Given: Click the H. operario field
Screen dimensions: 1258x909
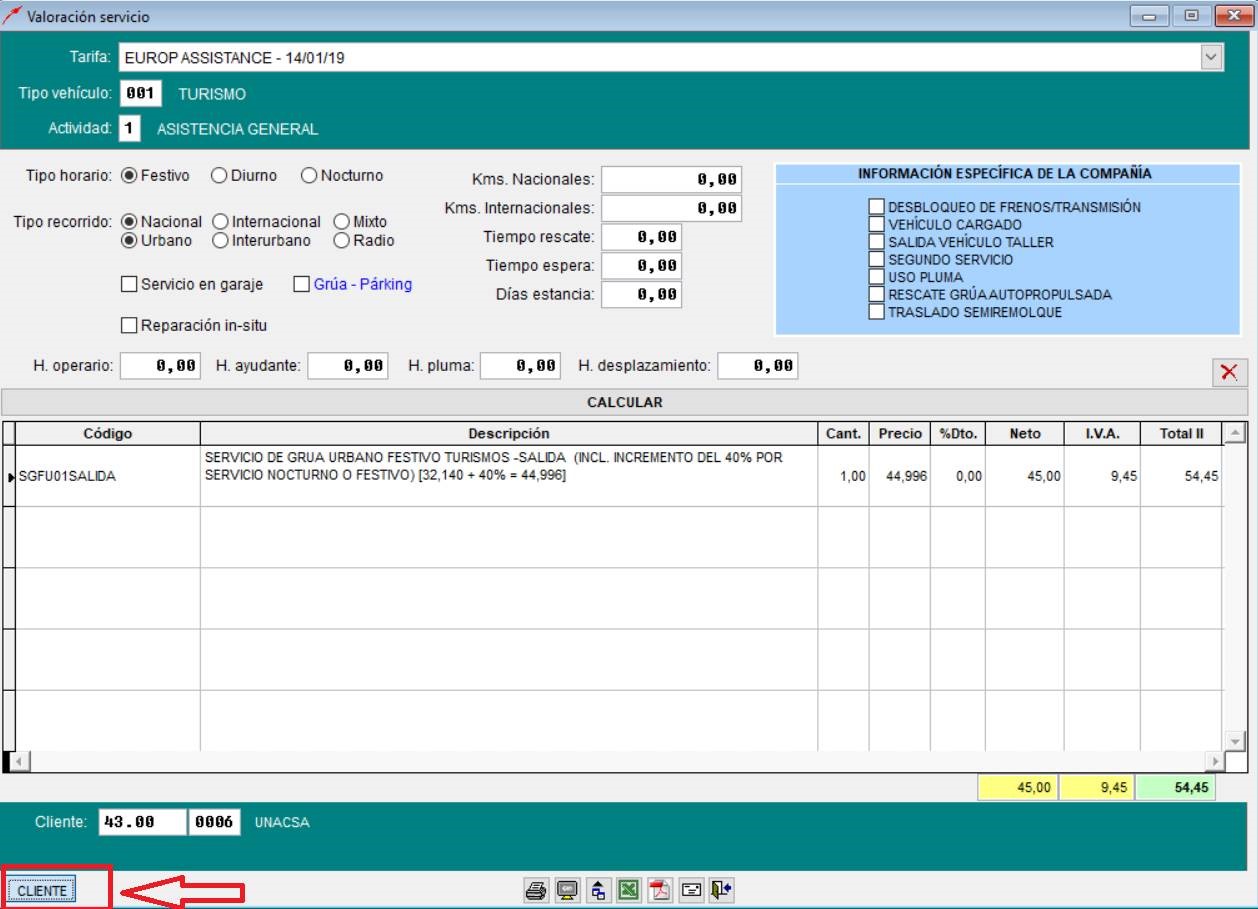Looking at the screenshot, I should tap(161, 366).
